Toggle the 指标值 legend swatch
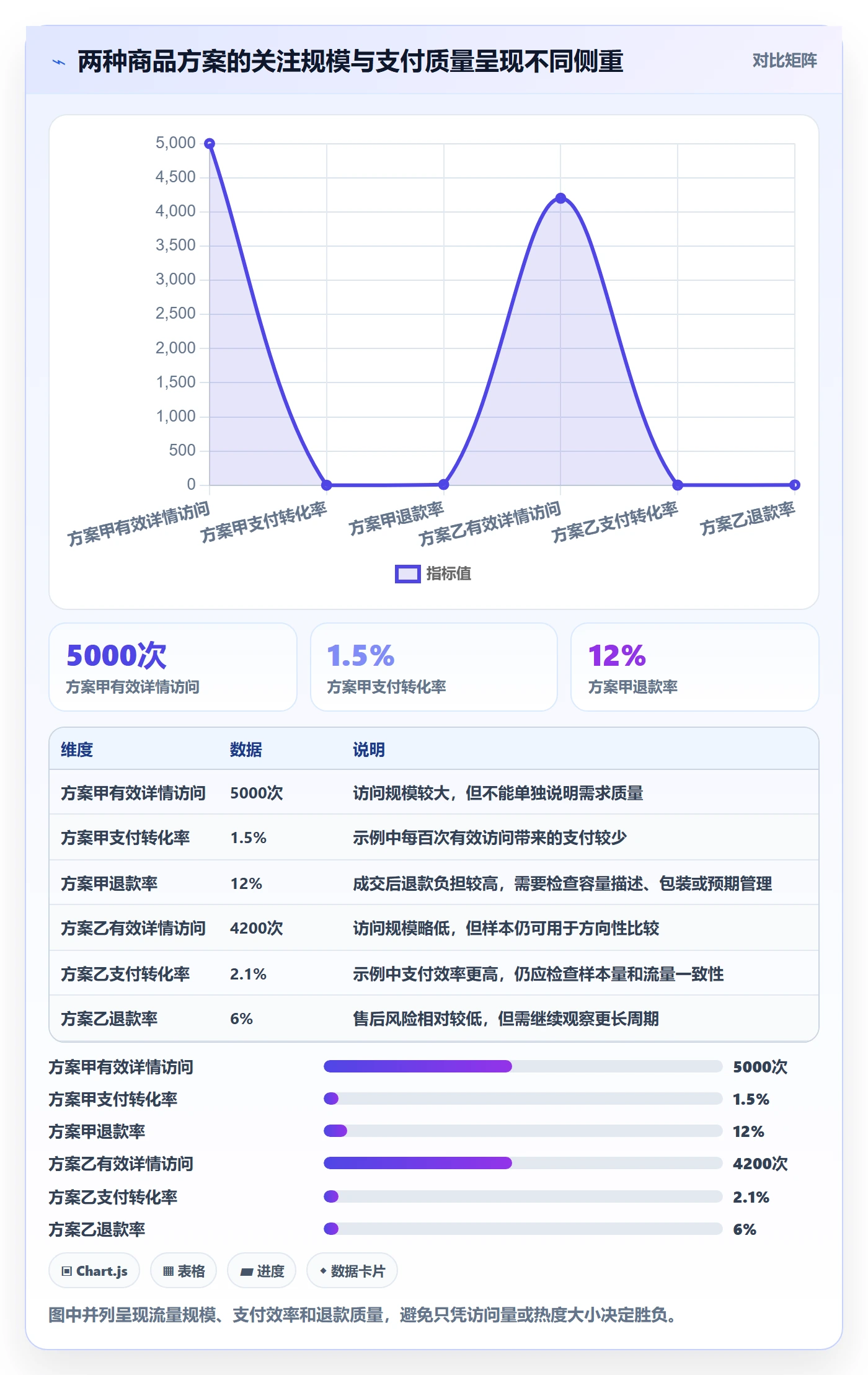 point(407,574)
